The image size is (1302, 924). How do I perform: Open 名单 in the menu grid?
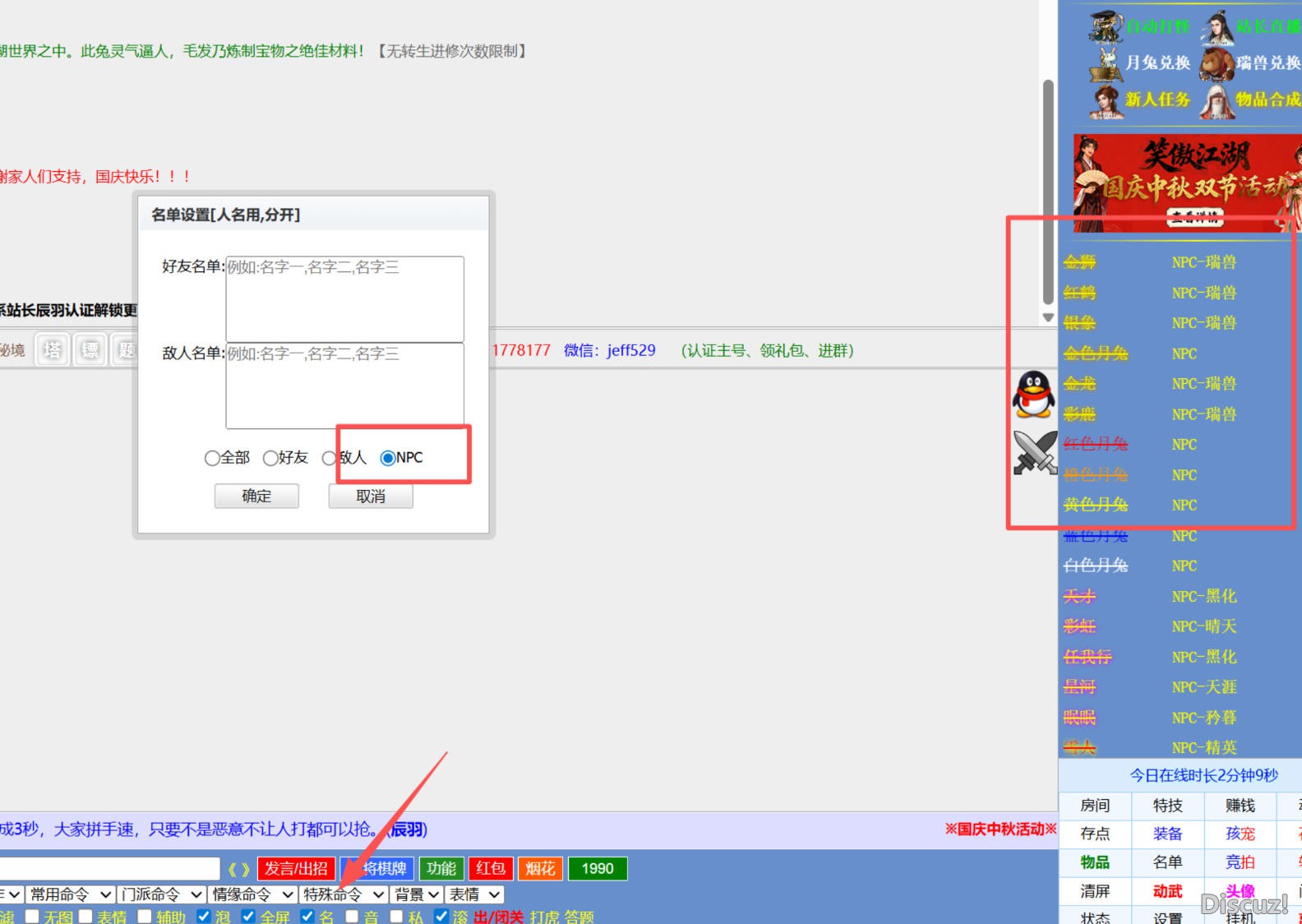click(x=1167, y=862)
